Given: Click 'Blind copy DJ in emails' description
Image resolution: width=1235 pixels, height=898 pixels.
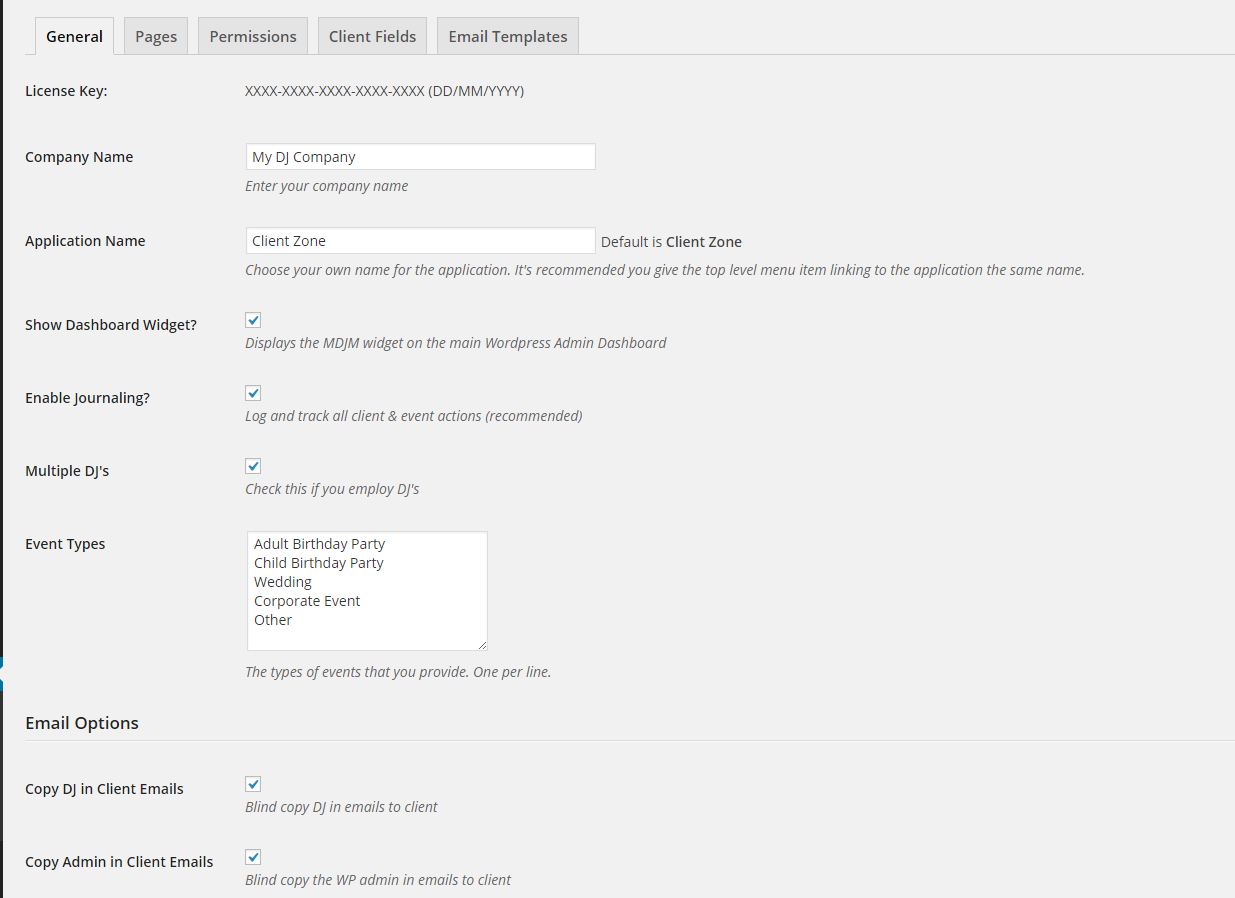Looking at the screenshot, I should pos(341,807).
